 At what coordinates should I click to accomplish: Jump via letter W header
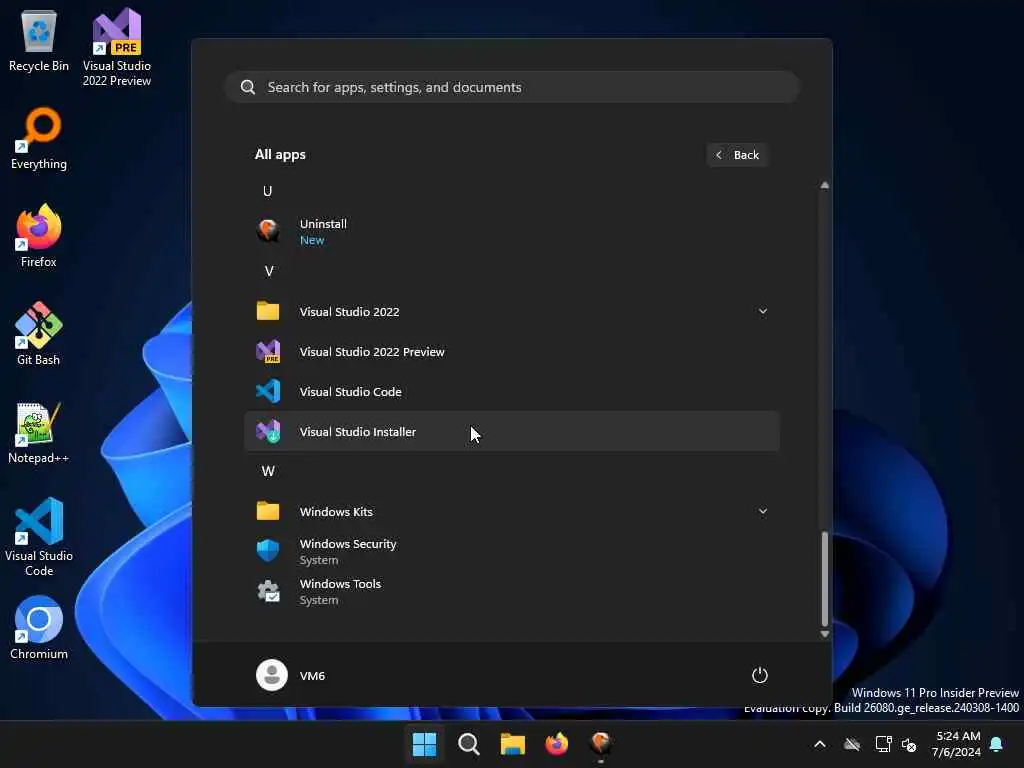pos(268,471)
